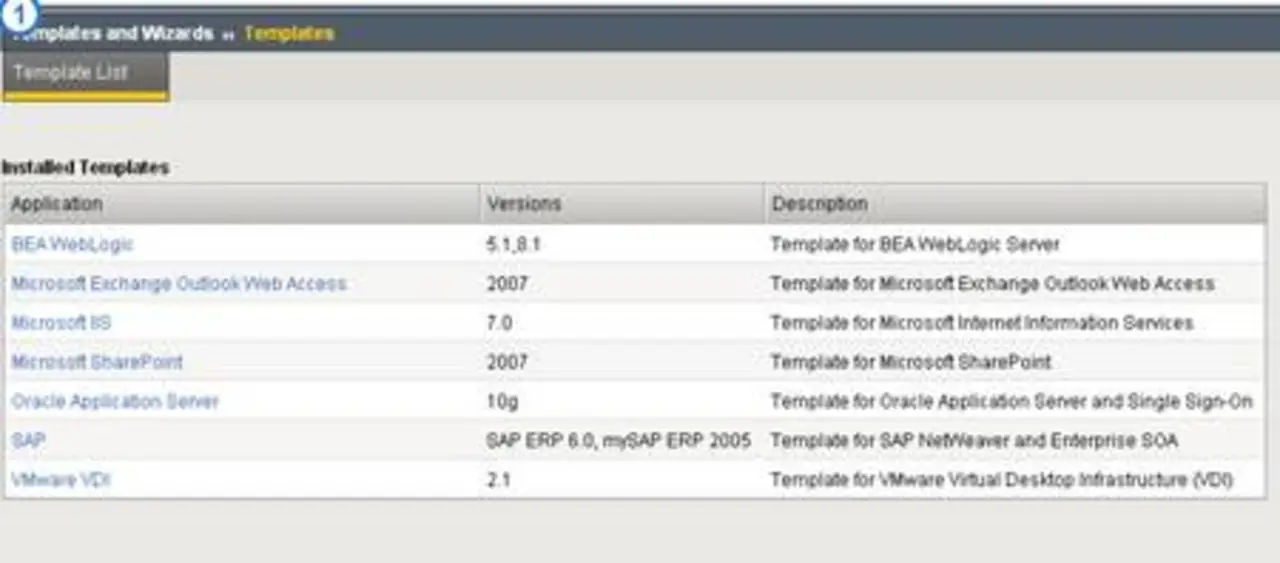This screenshot has width=1280, height=563.
Task: Open the Microsoft SharePoint template link
Action: (97, 362)
